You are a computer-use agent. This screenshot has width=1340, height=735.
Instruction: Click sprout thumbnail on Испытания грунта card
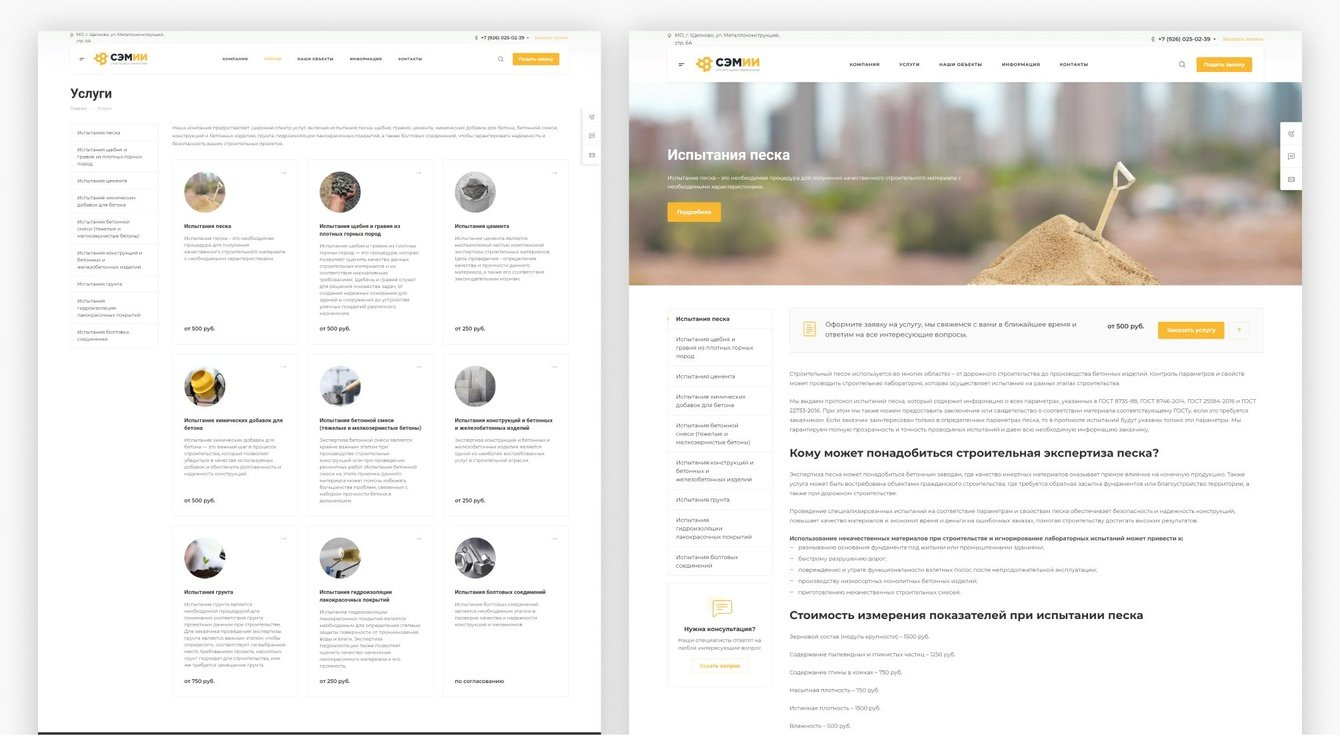click(x=204, y=559)
